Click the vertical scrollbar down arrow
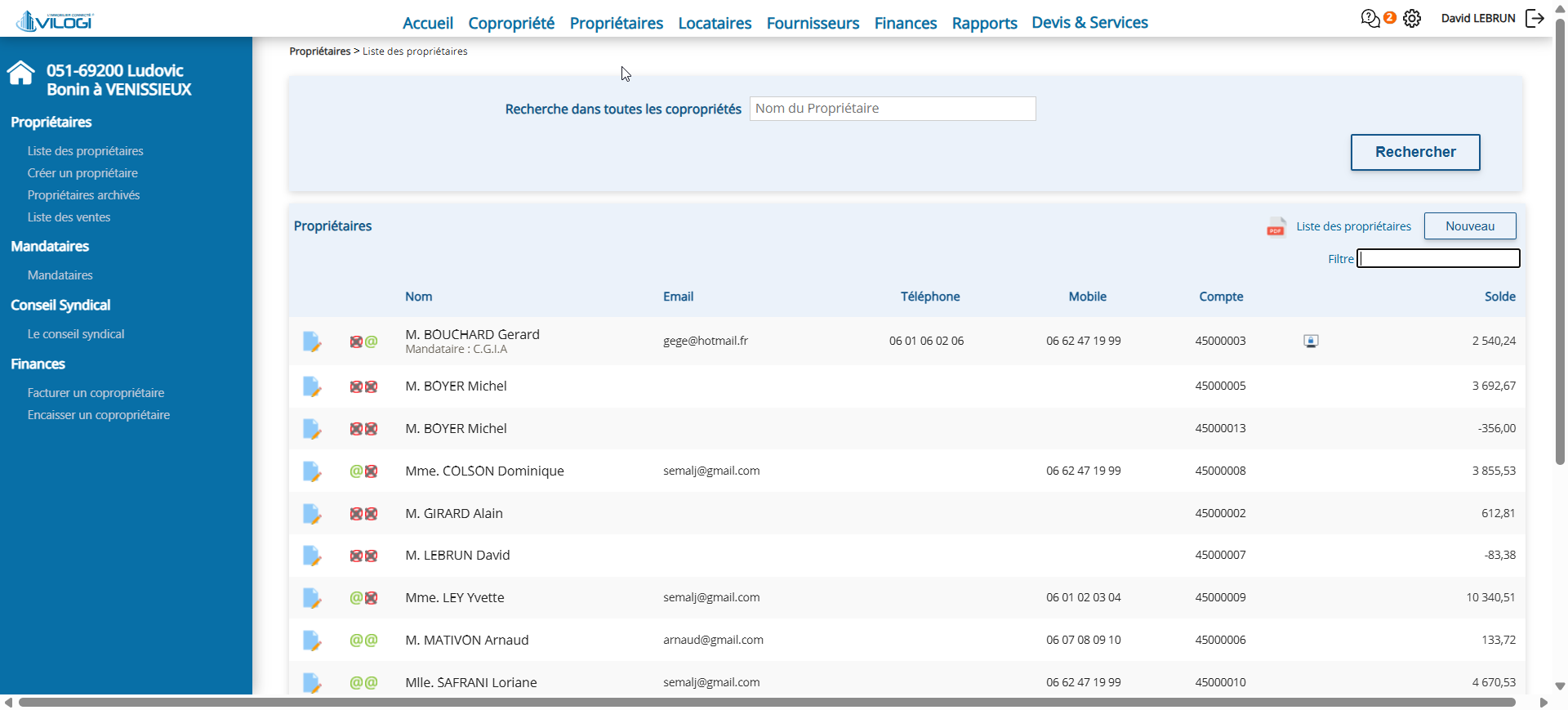The image size is (1568, 710). (1560, 686)
